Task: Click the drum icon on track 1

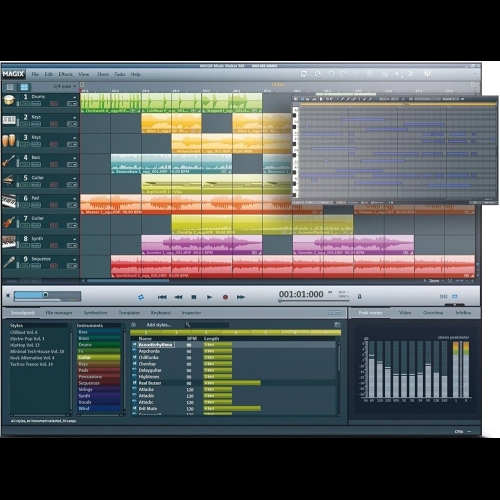Action: 9,100
